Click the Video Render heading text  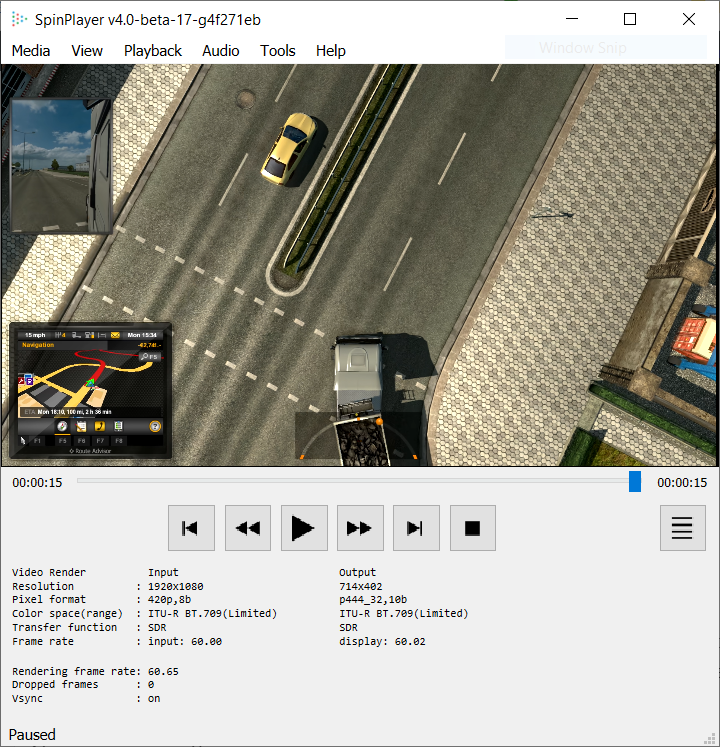pos(49,572)
